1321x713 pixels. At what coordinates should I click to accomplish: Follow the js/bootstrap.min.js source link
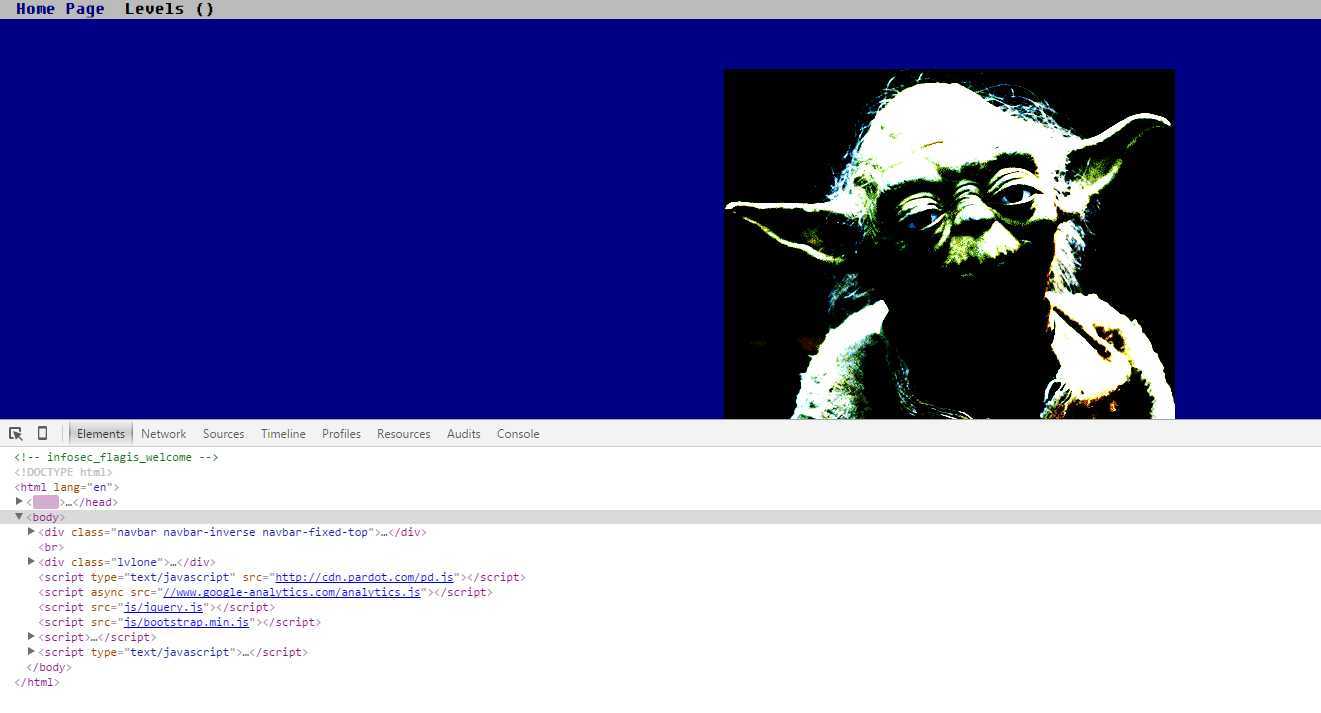[x=186, y=622]
